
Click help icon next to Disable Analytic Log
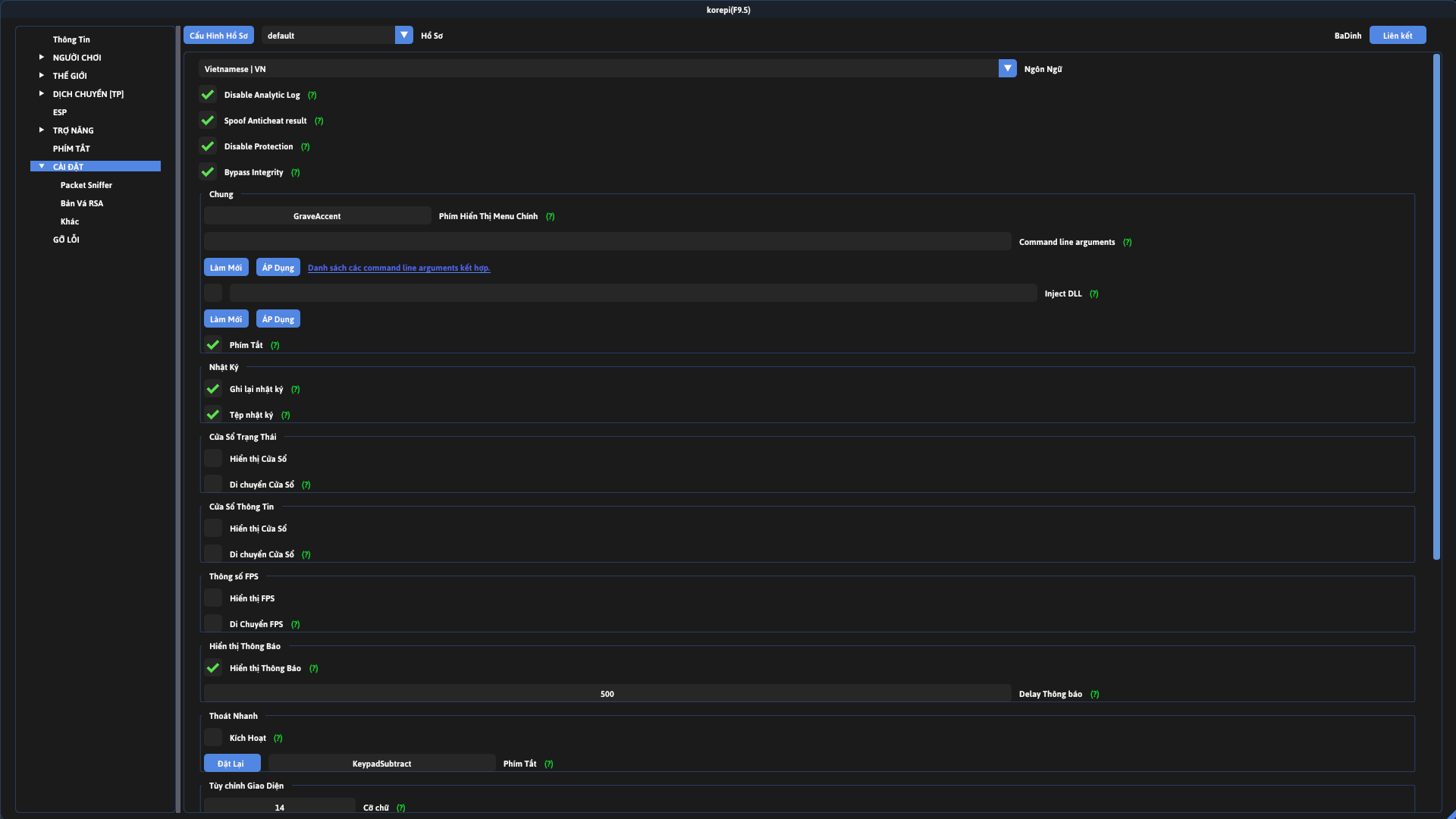[312, 96]
